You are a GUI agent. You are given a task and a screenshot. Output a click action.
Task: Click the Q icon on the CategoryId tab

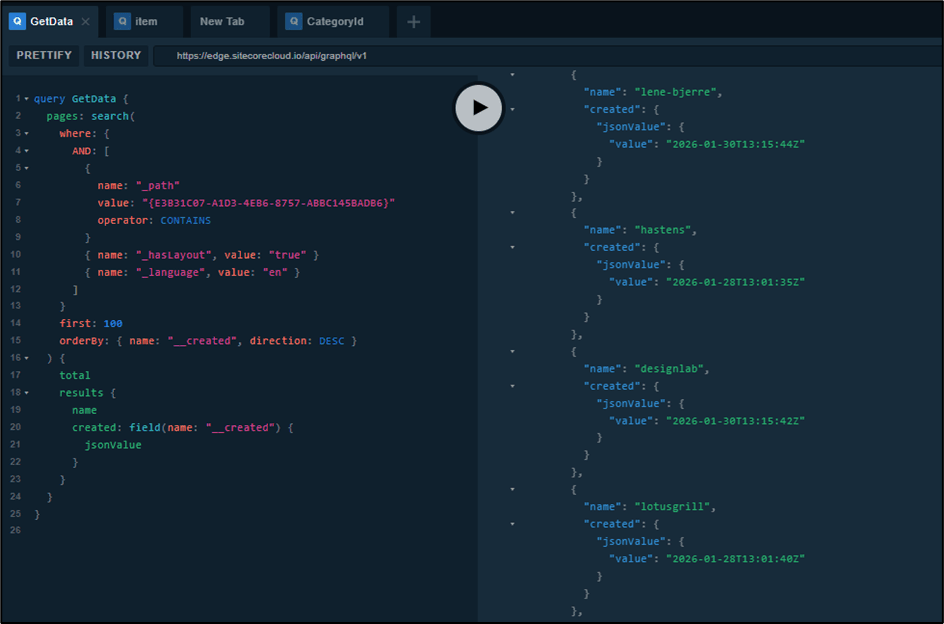coord(294,22)
